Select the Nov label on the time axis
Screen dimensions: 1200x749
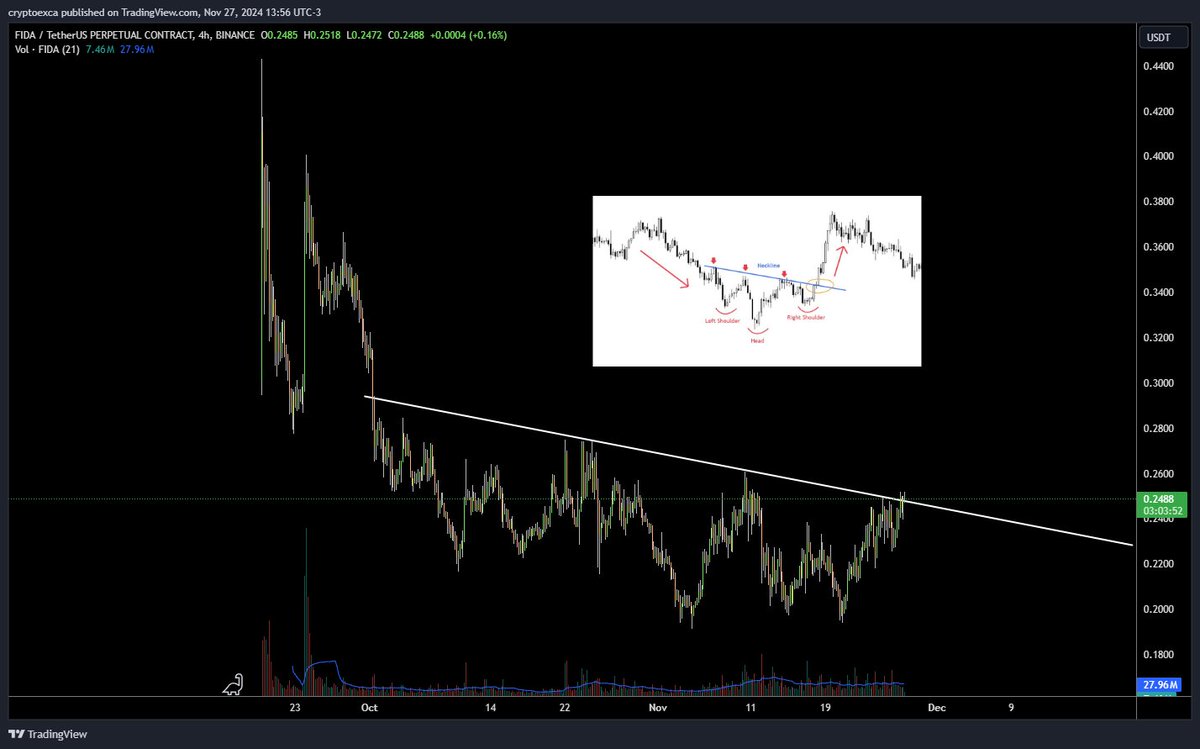point(657,707)
